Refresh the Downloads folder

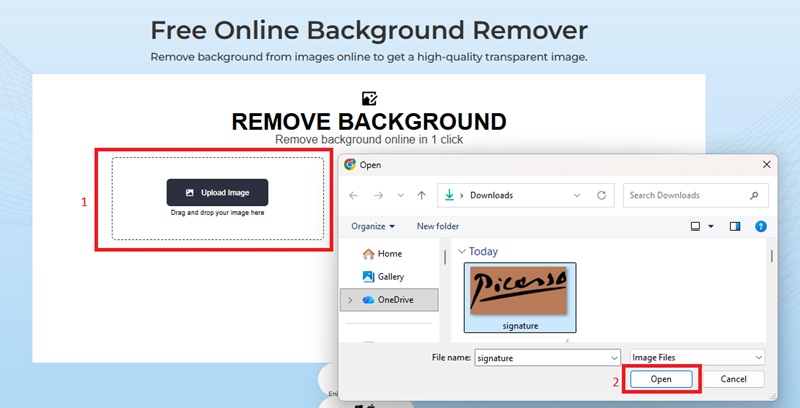(602, 195)
